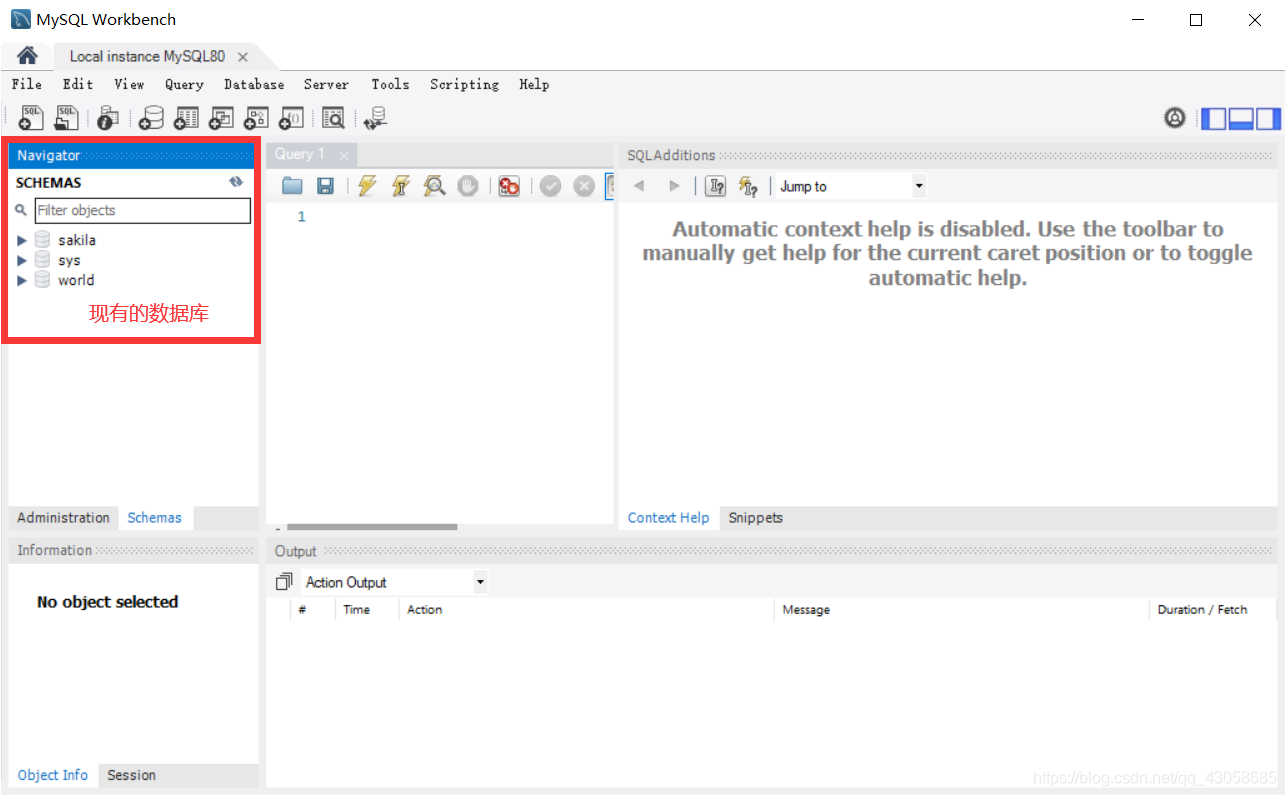Create a new function icon

(291, 118)
